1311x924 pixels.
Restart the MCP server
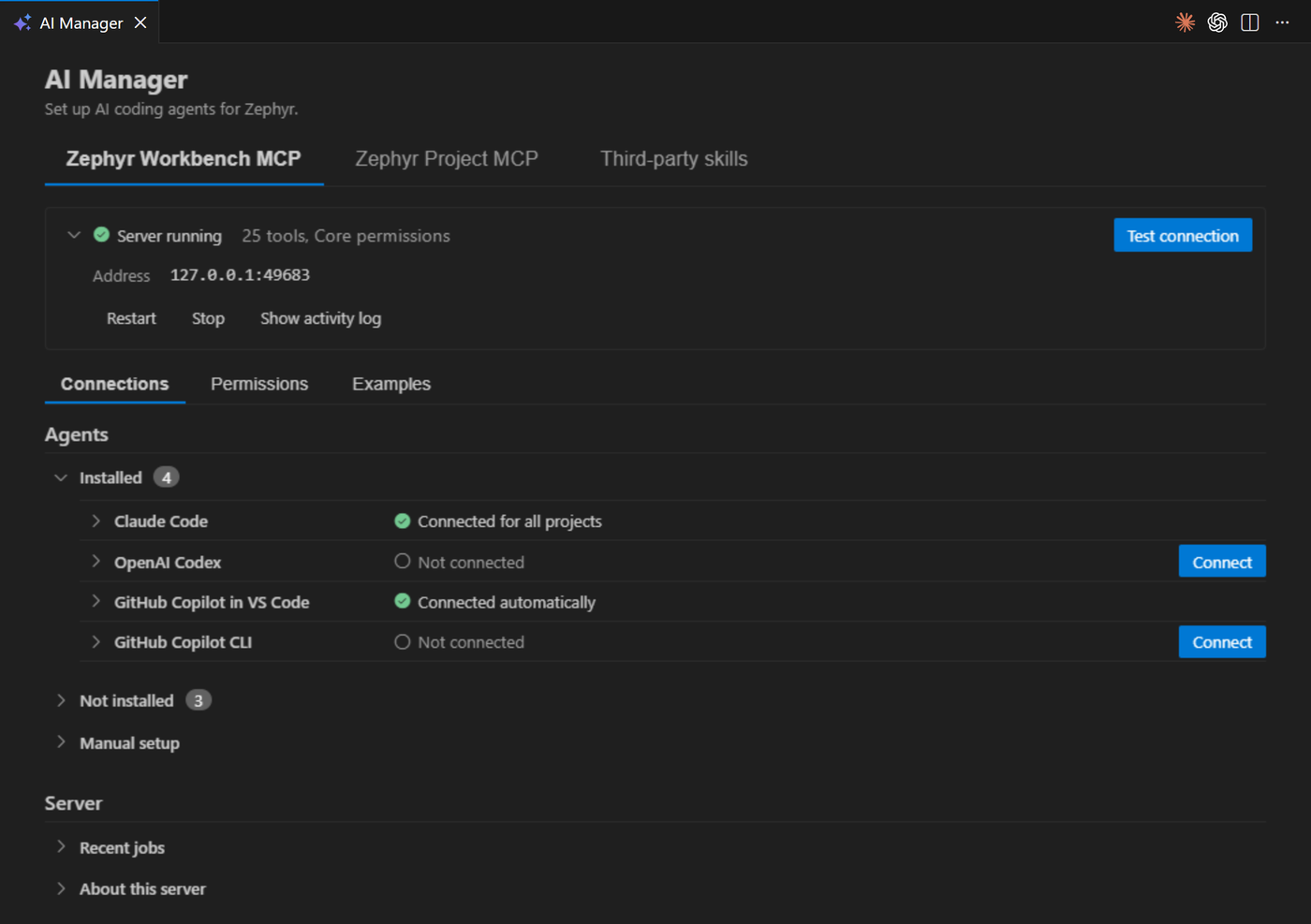(x=131, y=318)
